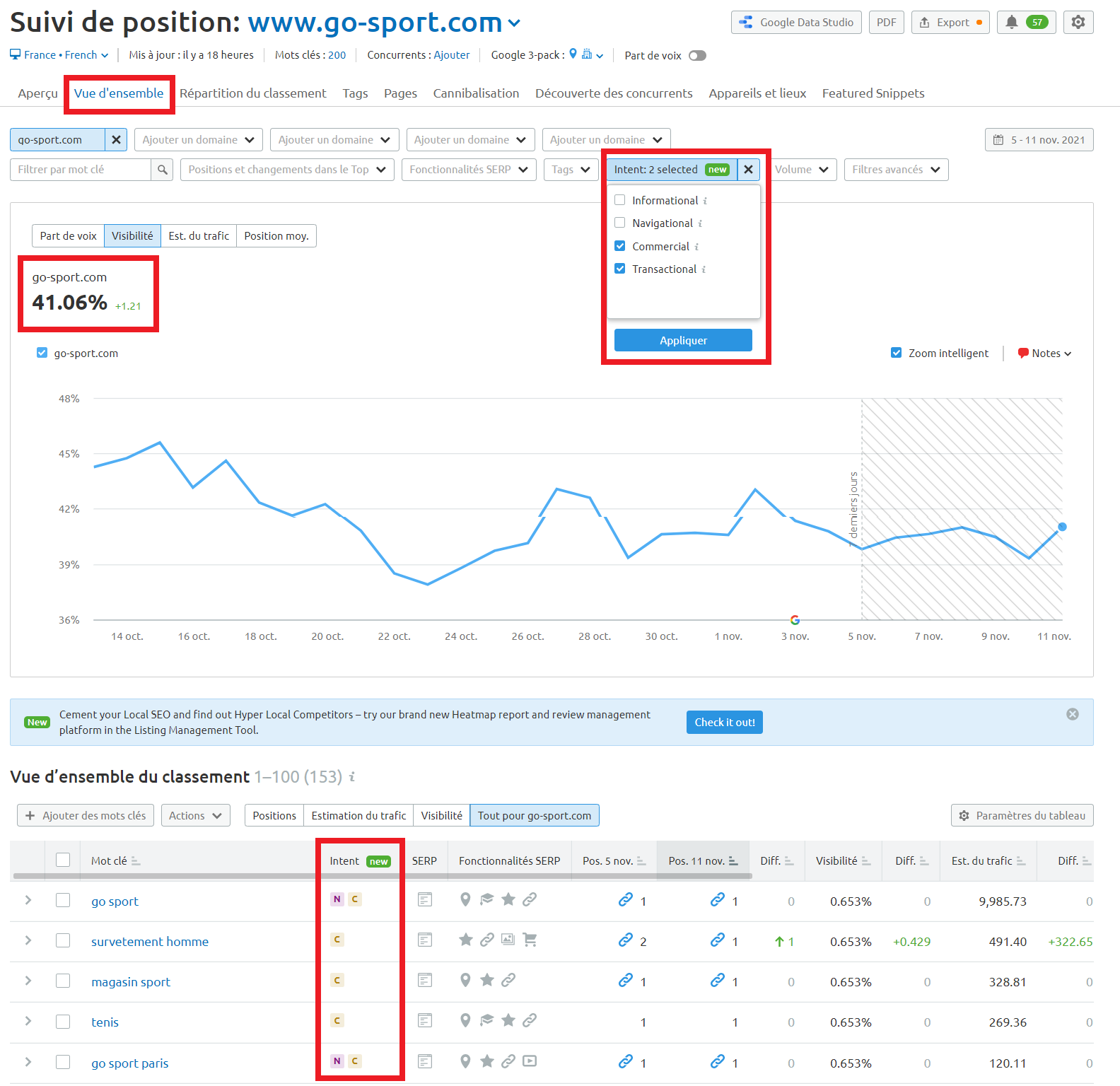Open the Actions dropdown
Image resolution: width=1120 pixels, height=1086 pixels.
(x=195, y=816)
